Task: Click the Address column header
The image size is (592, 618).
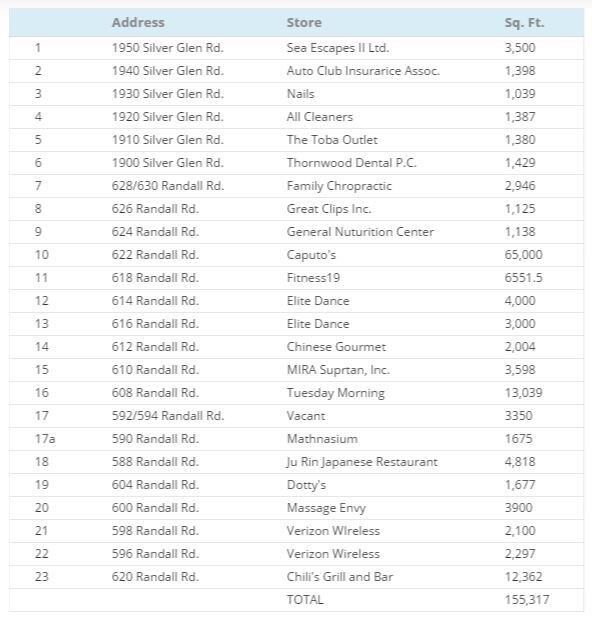Action: tap(138, 22)
